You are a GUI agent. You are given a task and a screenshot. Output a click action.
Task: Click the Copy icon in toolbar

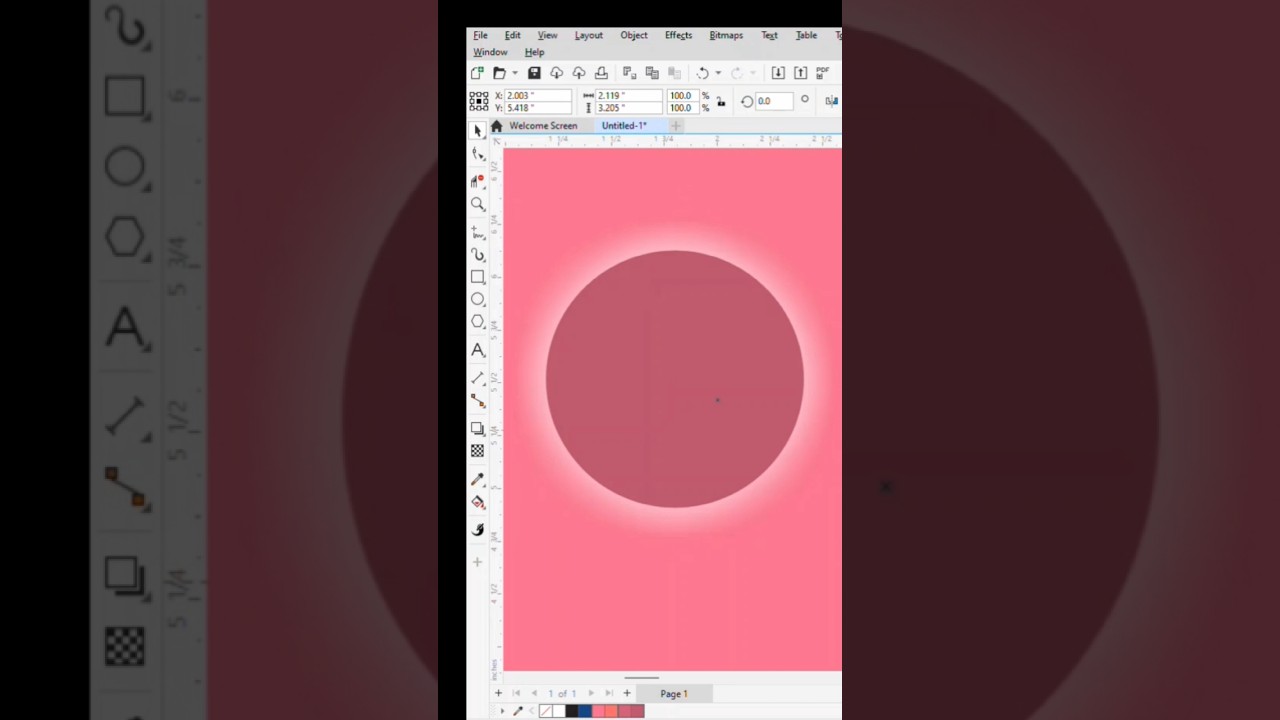[x=652, y=73]
